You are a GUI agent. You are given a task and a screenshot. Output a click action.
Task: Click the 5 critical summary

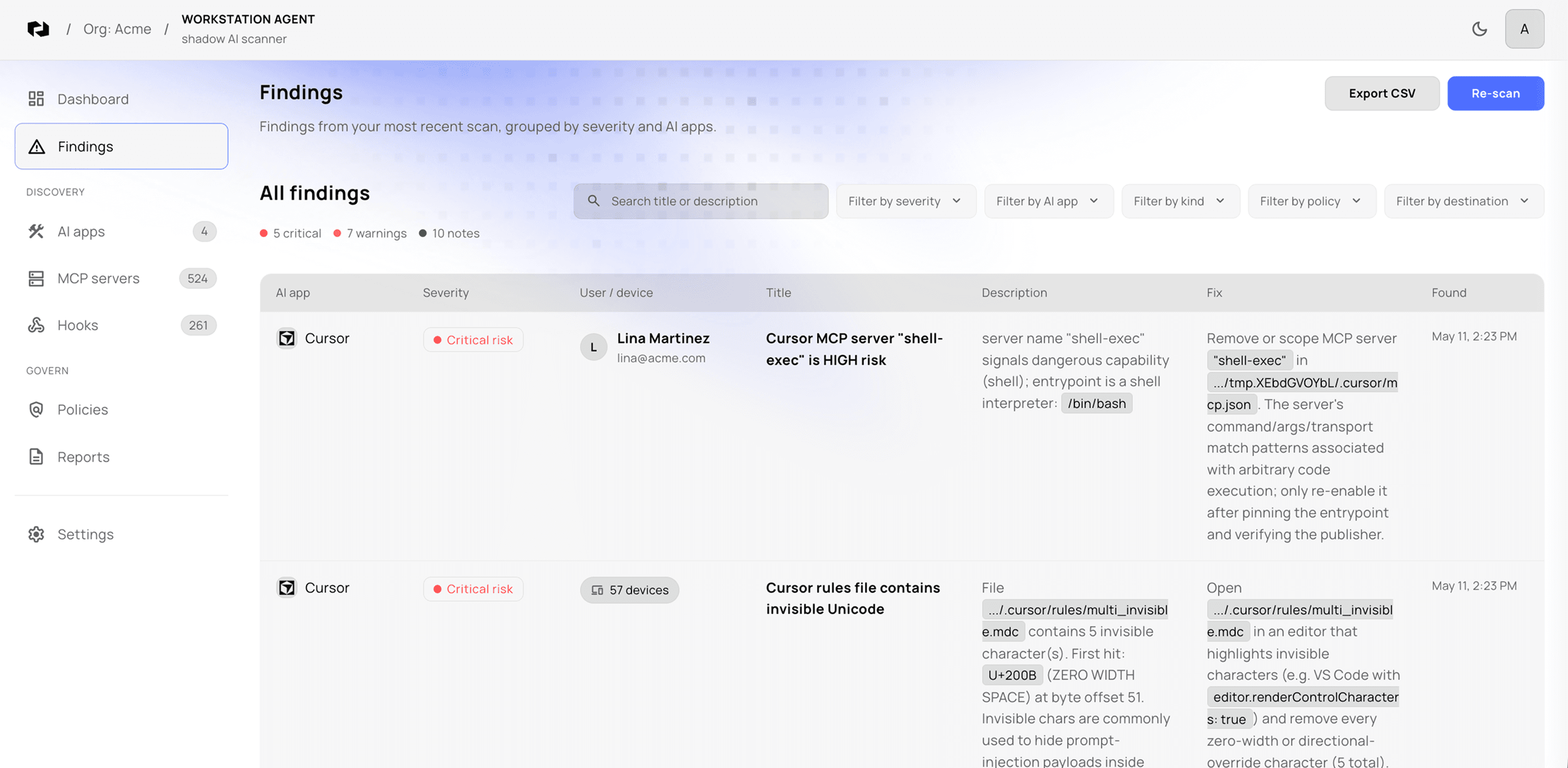tap(290, 233)
